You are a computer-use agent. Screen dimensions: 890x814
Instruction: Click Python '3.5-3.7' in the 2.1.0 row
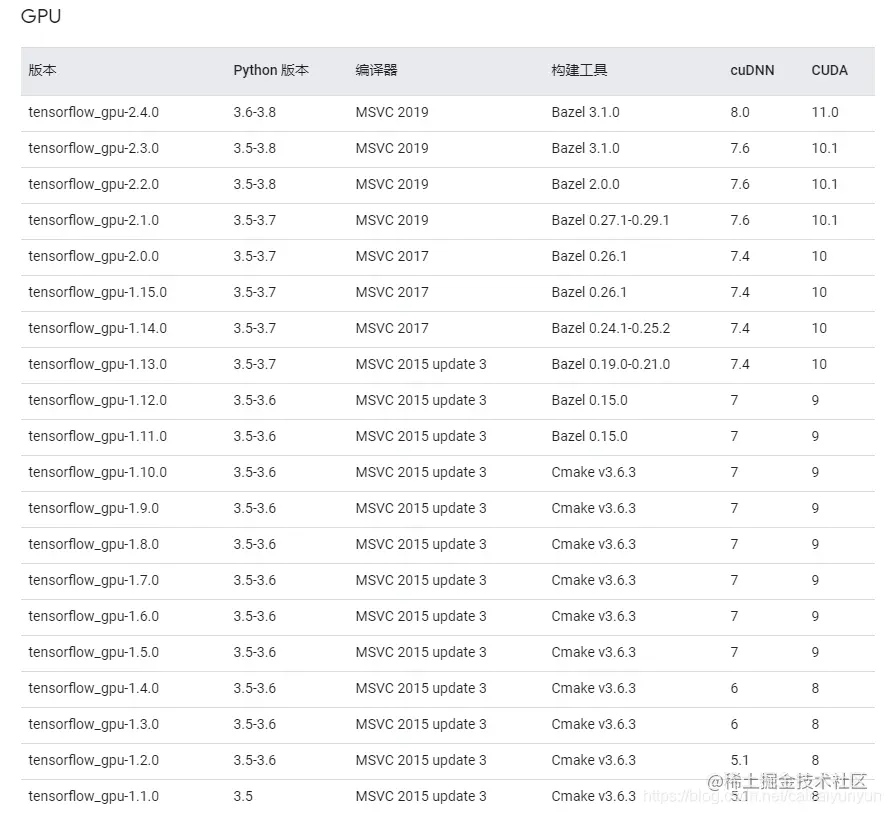(255, 220)
